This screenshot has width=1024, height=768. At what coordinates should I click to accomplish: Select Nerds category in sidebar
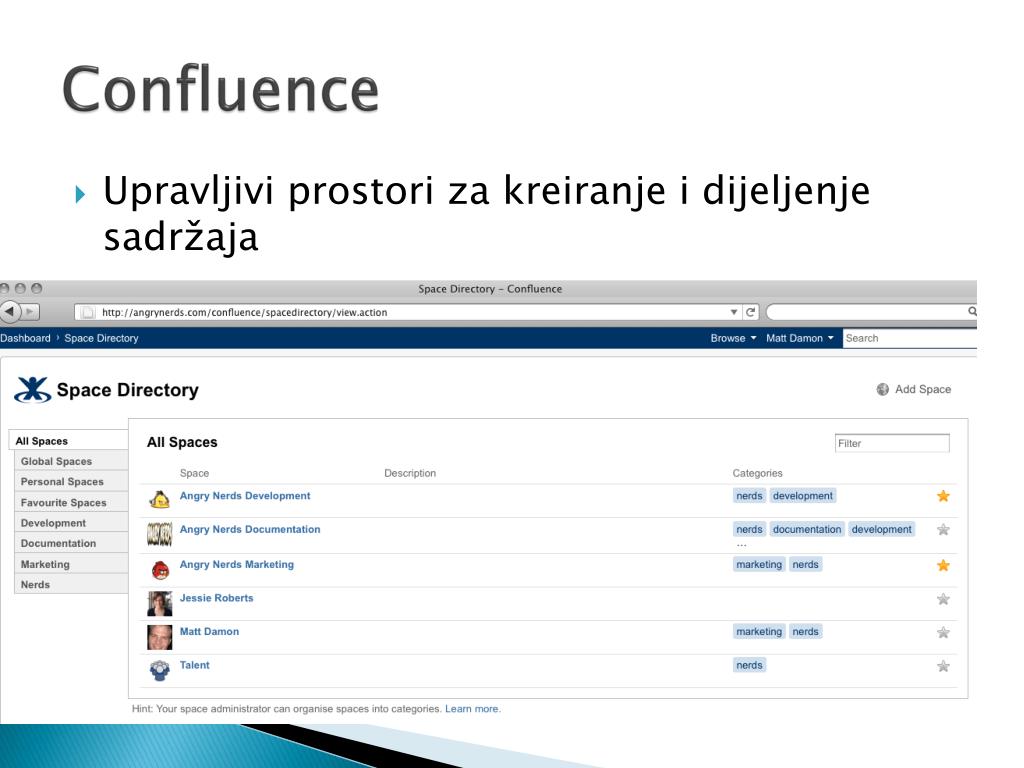(71, 584)
